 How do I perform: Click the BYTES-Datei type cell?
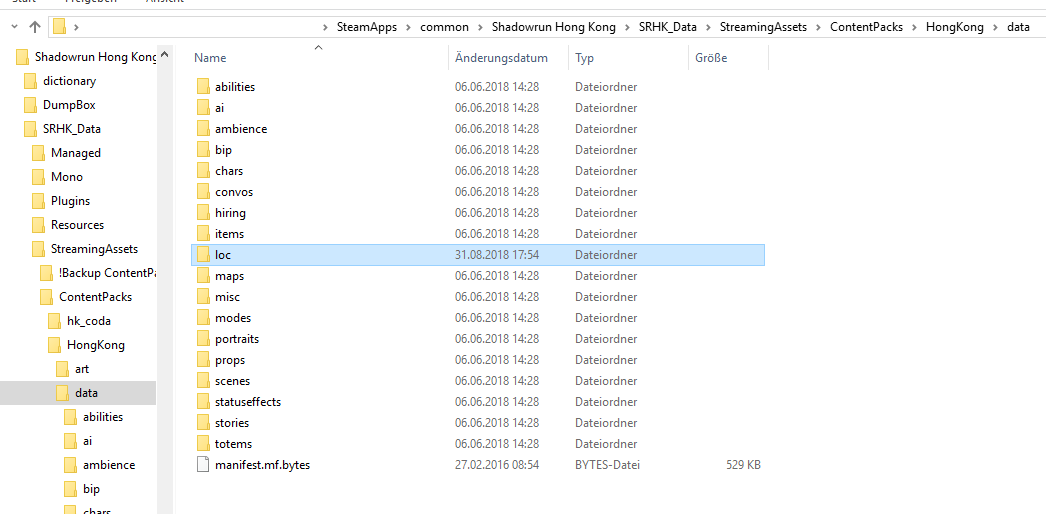(607, 465)
